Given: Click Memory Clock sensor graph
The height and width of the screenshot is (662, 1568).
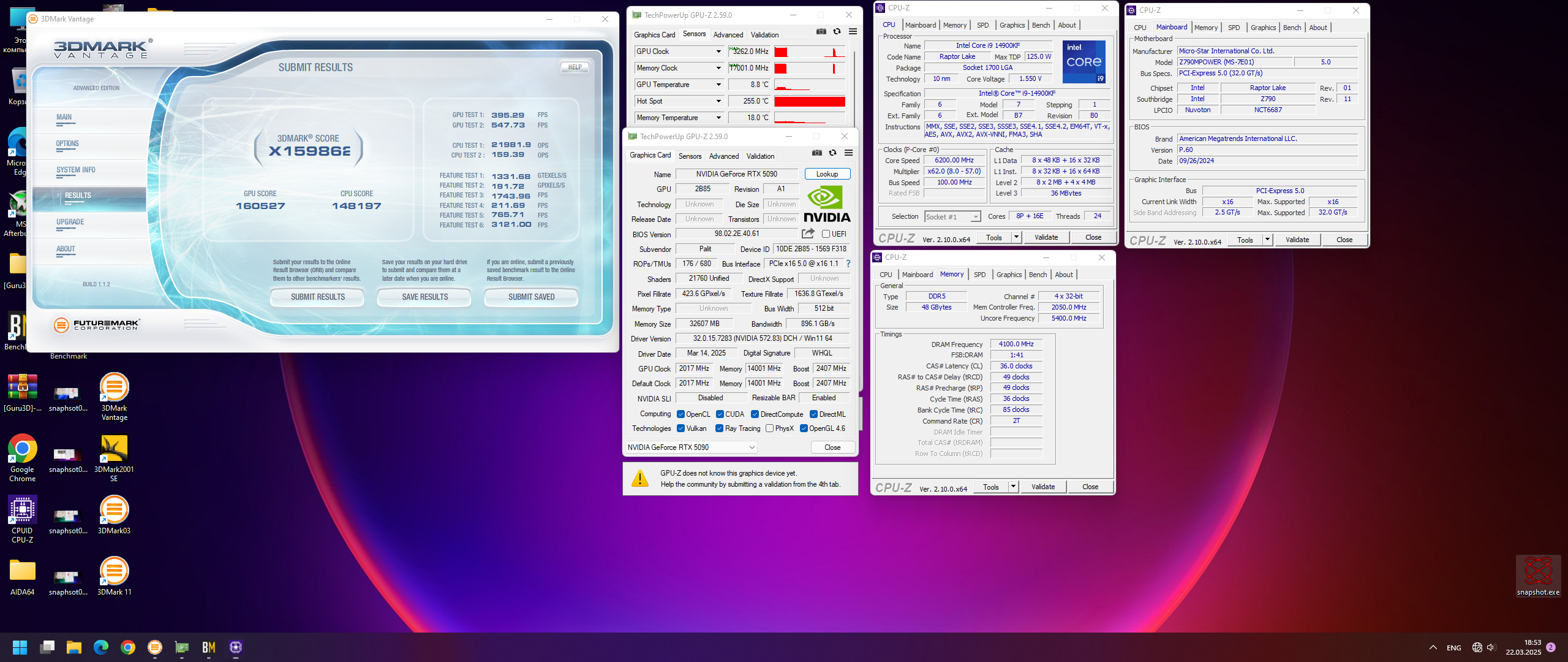Looking at the screenshot, I should (809, 68).
